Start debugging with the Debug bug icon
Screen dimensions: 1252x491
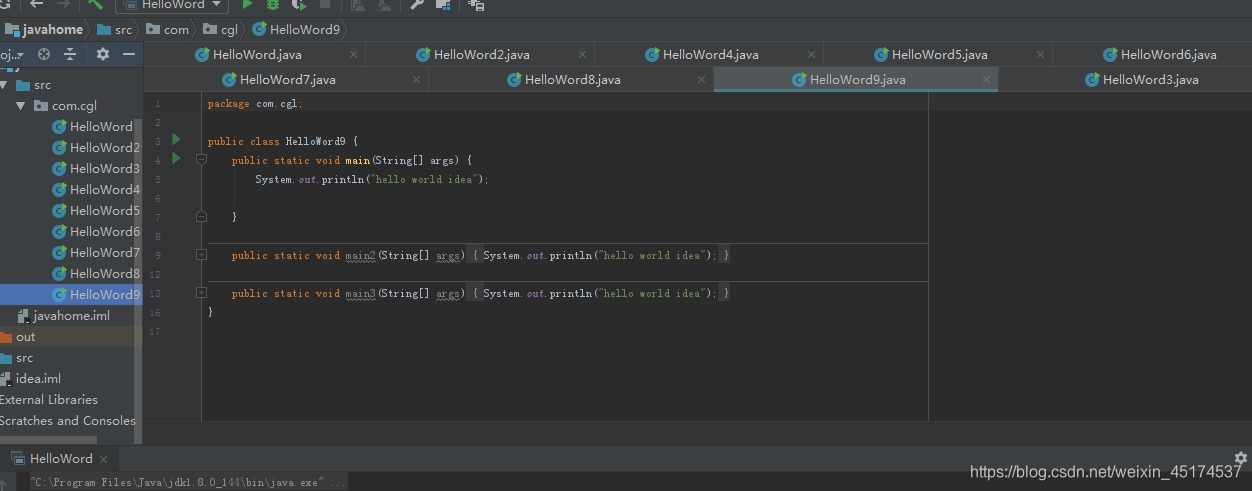pyautogui.click(x=273, y=5)
